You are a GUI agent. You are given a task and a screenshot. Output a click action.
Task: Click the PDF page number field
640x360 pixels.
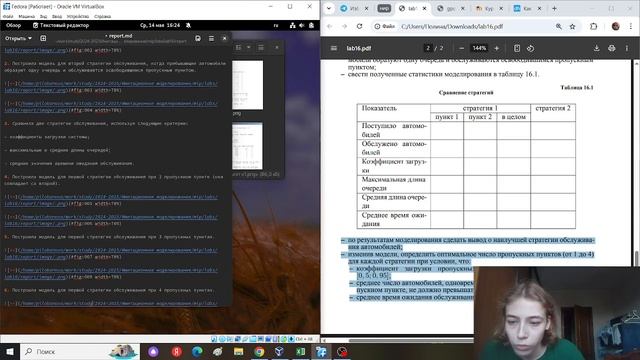(x=428, y=48)
